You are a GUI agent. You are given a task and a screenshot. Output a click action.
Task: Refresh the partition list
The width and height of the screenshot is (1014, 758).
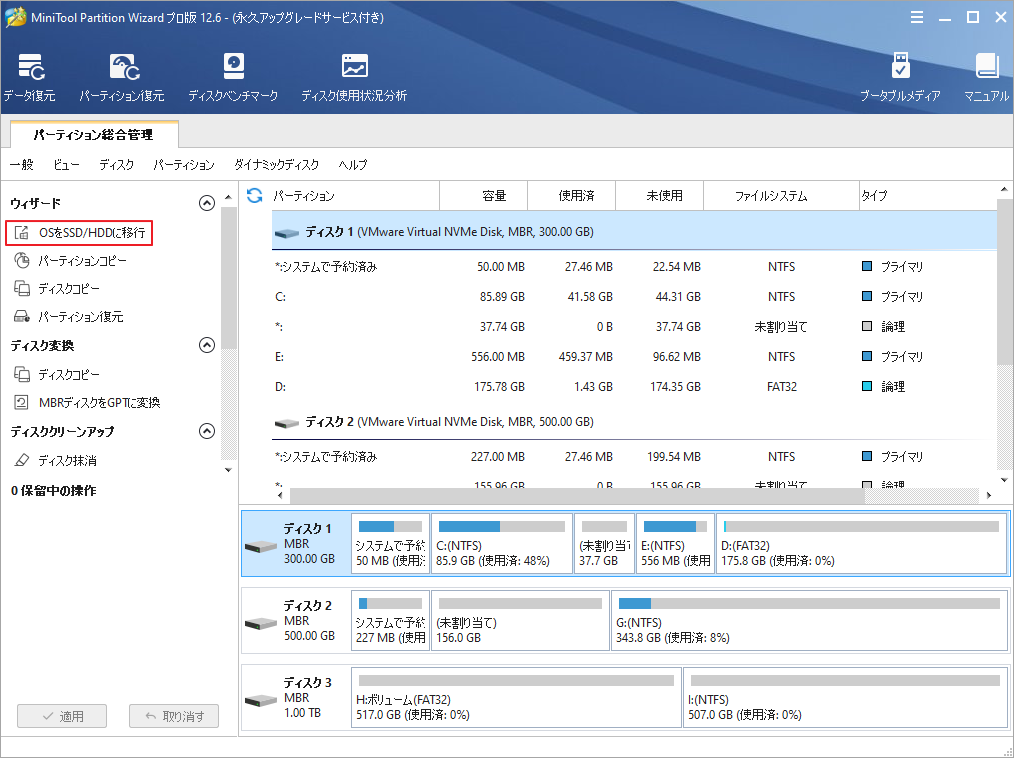[x=256, y=196]
